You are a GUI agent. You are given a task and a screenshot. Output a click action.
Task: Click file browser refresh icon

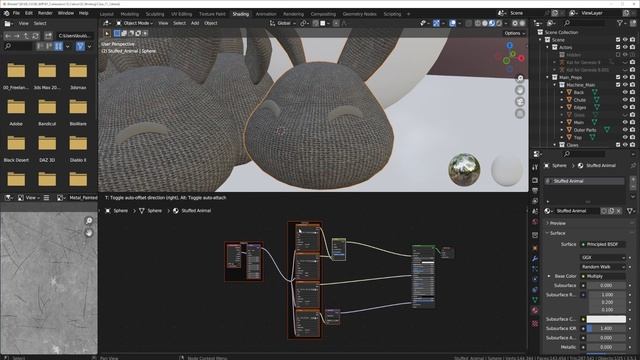pos(35,36)
